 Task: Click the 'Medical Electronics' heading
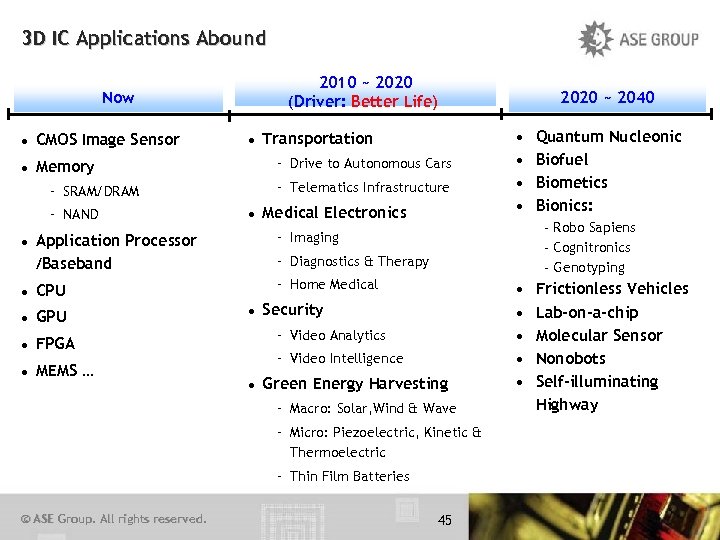click(334, 213)
